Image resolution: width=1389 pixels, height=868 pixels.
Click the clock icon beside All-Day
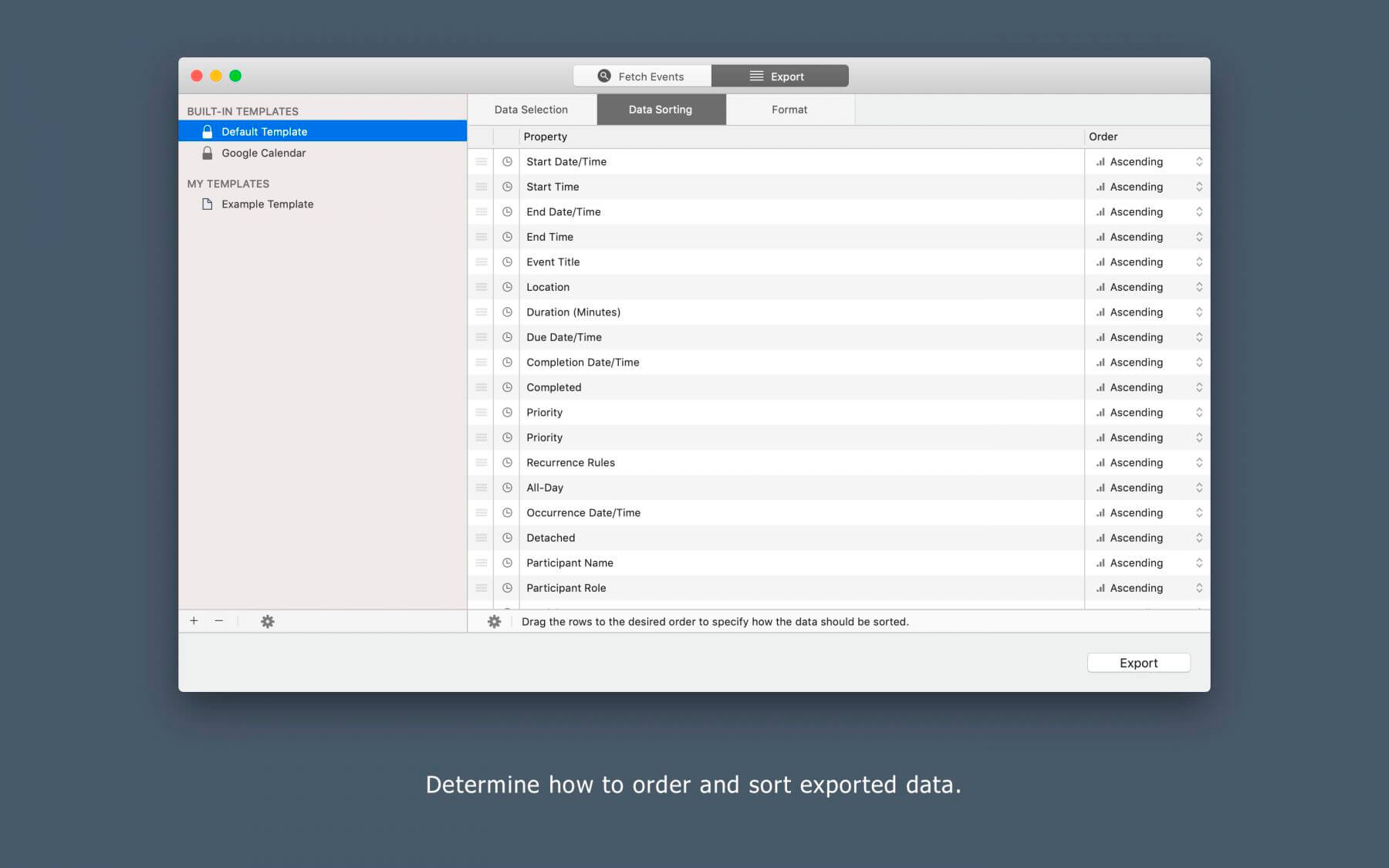pyautogui.click(x=507, y=488)
